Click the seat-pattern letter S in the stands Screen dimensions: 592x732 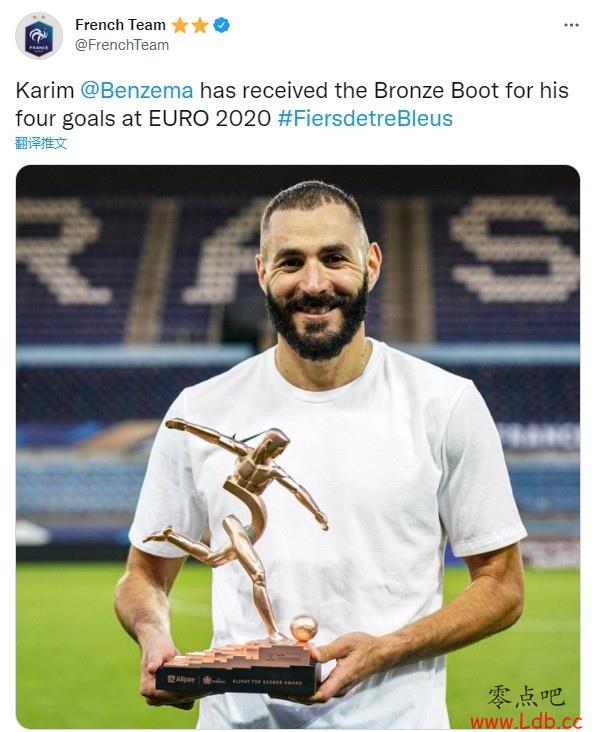click(516, 250)
